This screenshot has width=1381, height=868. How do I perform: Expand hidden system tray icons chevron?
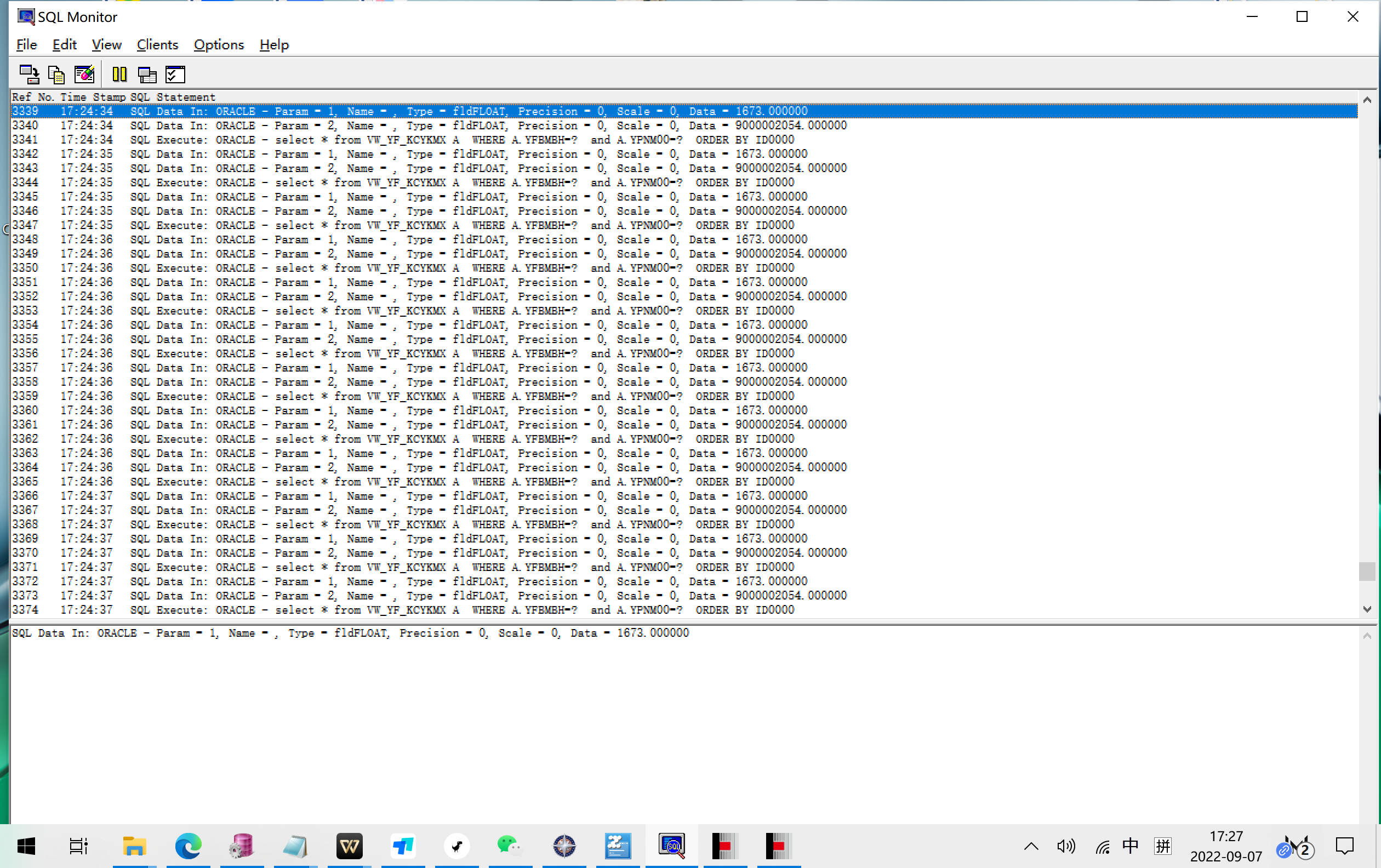click(1031, 846)
